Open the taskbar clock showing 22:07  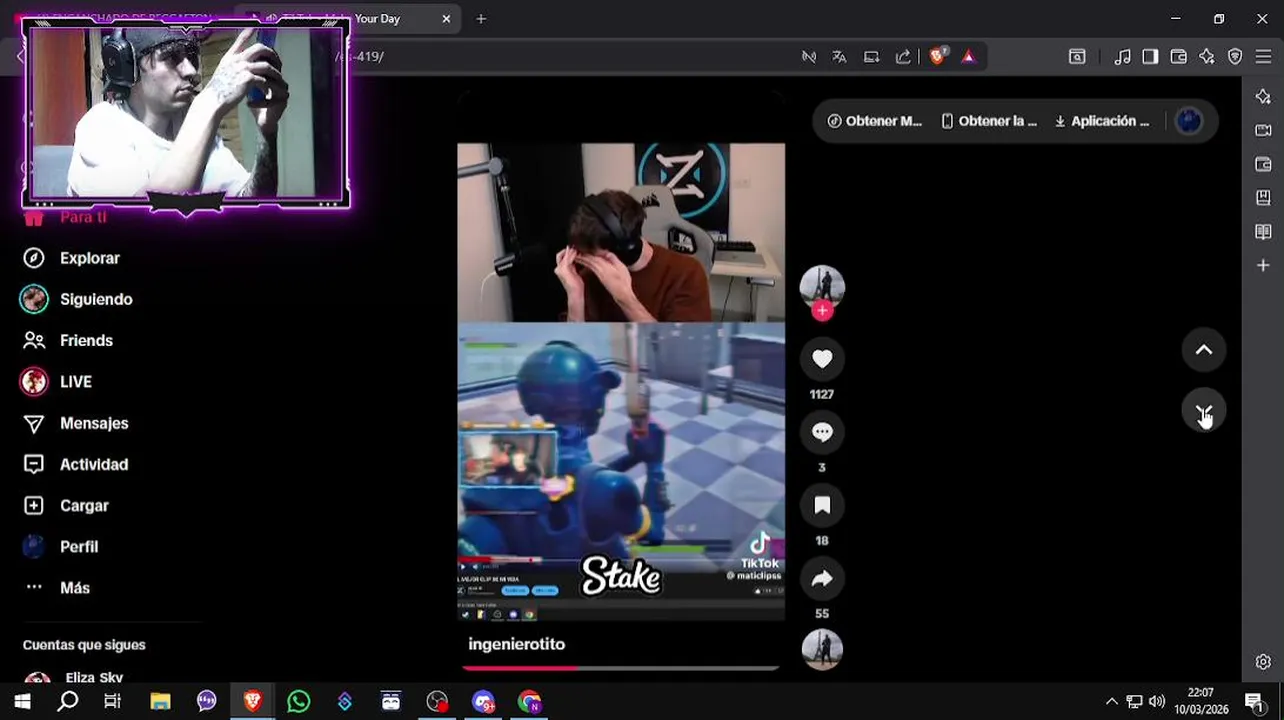point(1201,701)
